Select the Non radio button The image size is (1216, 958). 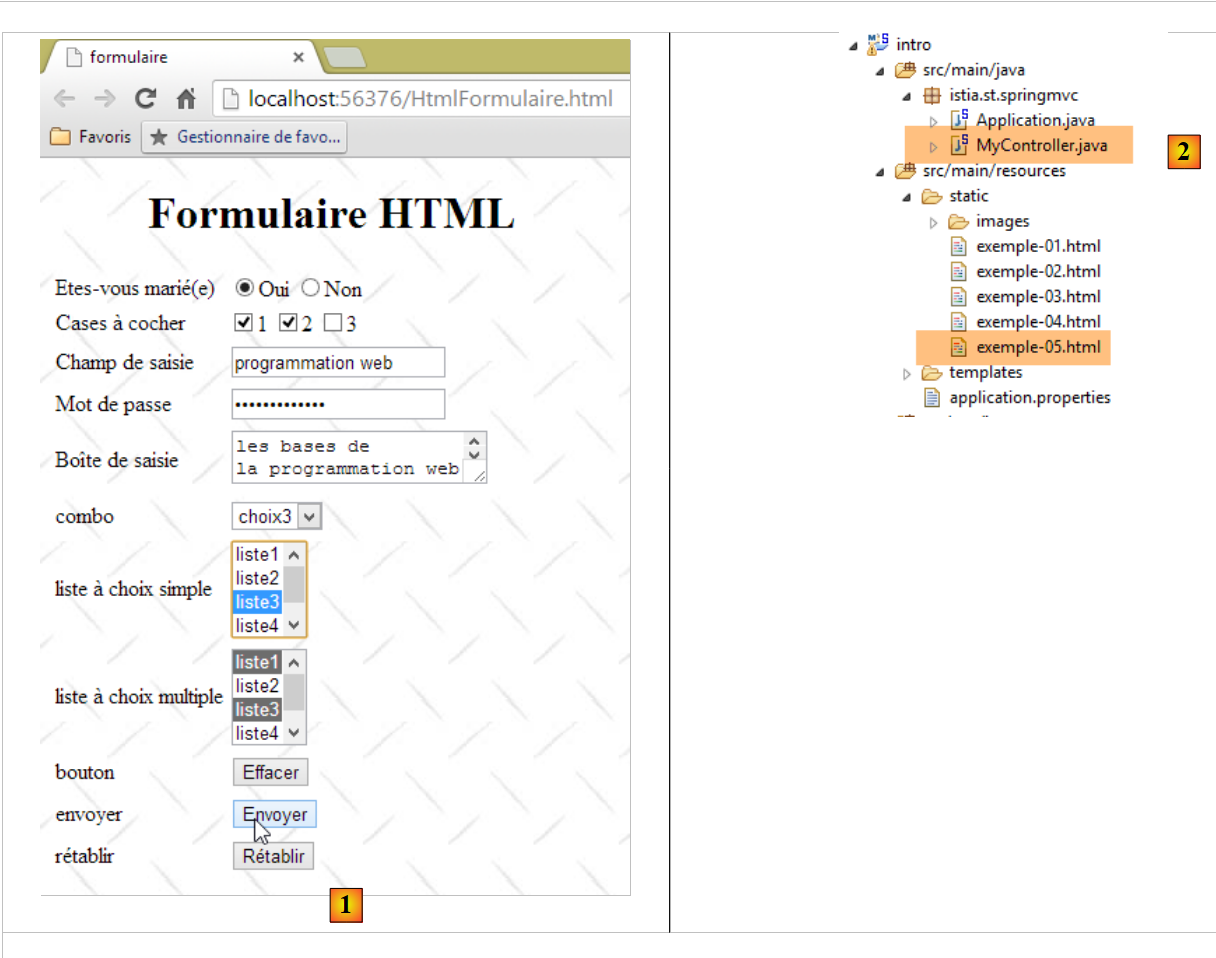[x=310, y=288]
